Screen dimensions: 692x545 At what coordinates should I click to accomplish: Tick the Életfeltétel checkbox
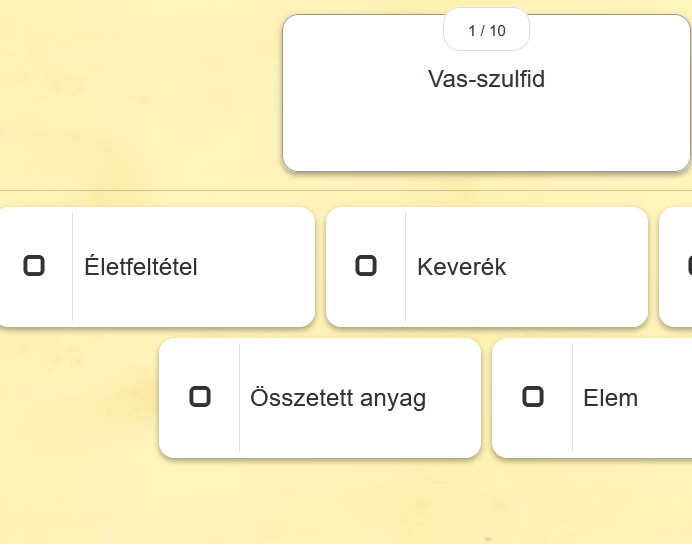pyautogui.click(x=34, y=266)
